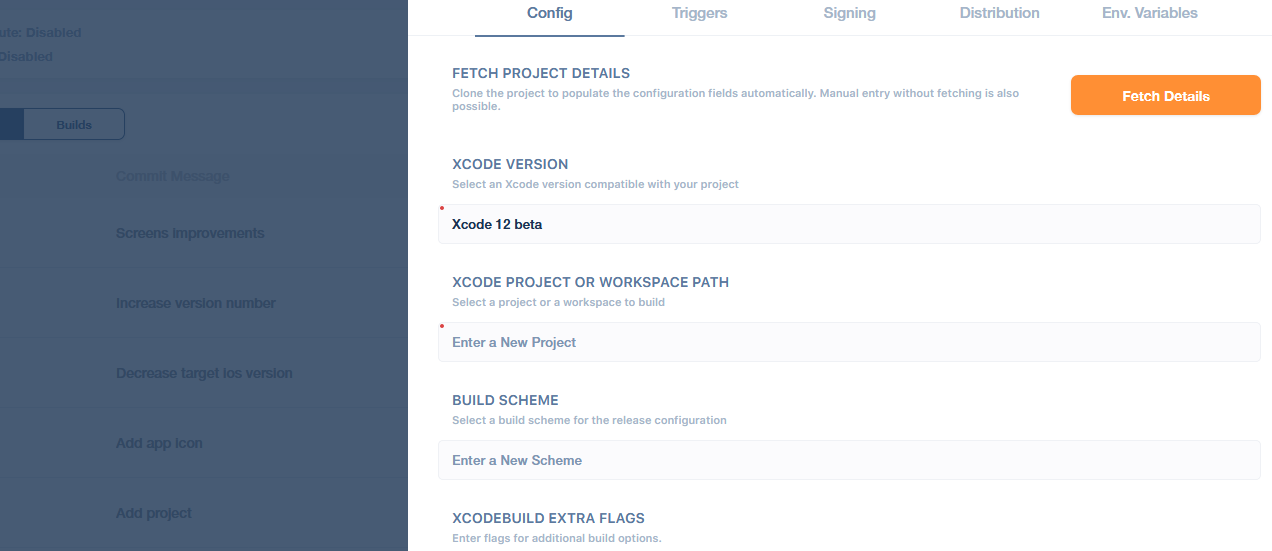
Task: Click the XCODE VERSION heading
Action: coord(510,164)
